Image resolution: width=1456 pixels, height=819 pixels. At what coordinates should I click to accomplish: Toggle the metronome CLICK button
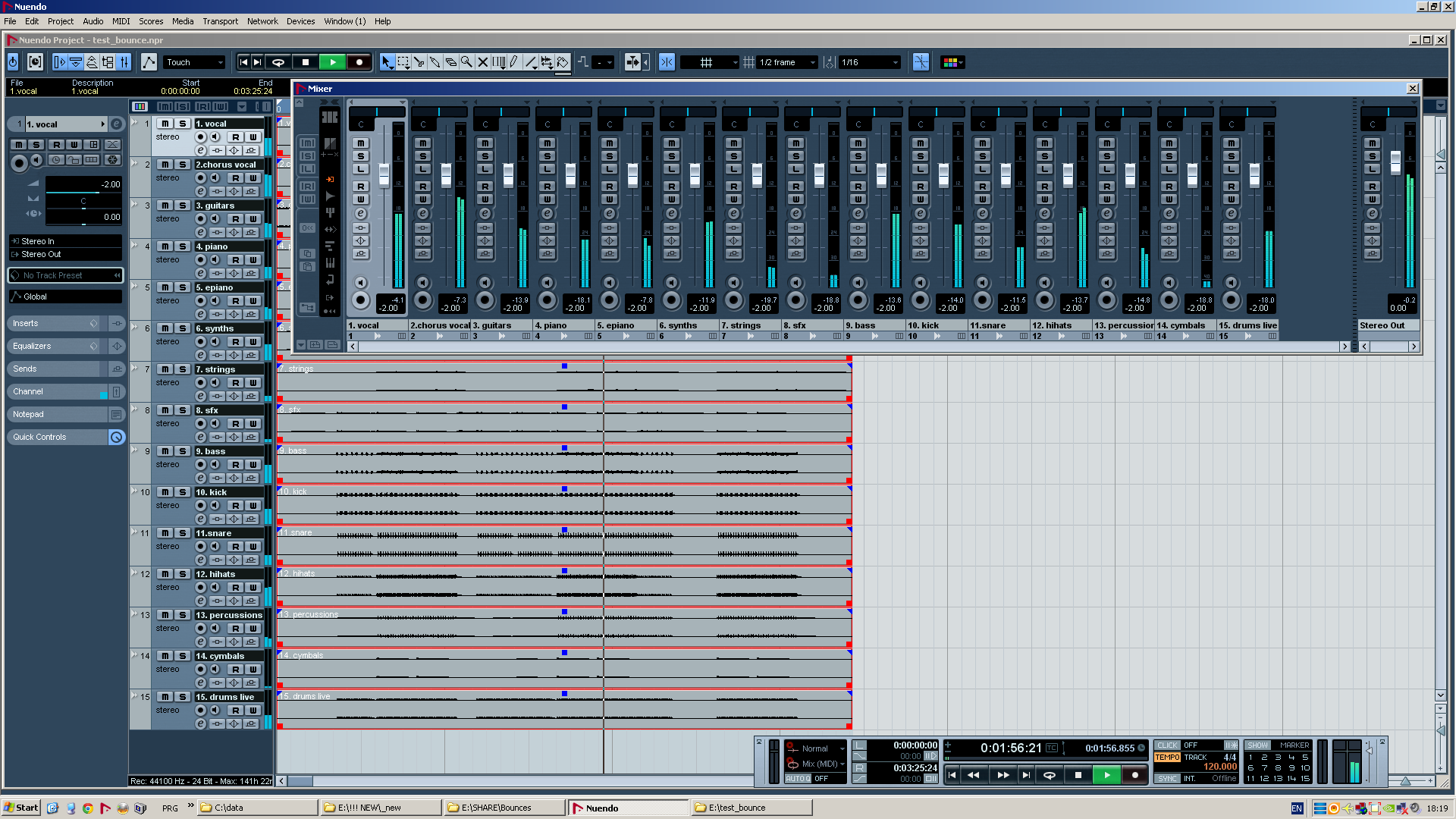point(1168,745)
